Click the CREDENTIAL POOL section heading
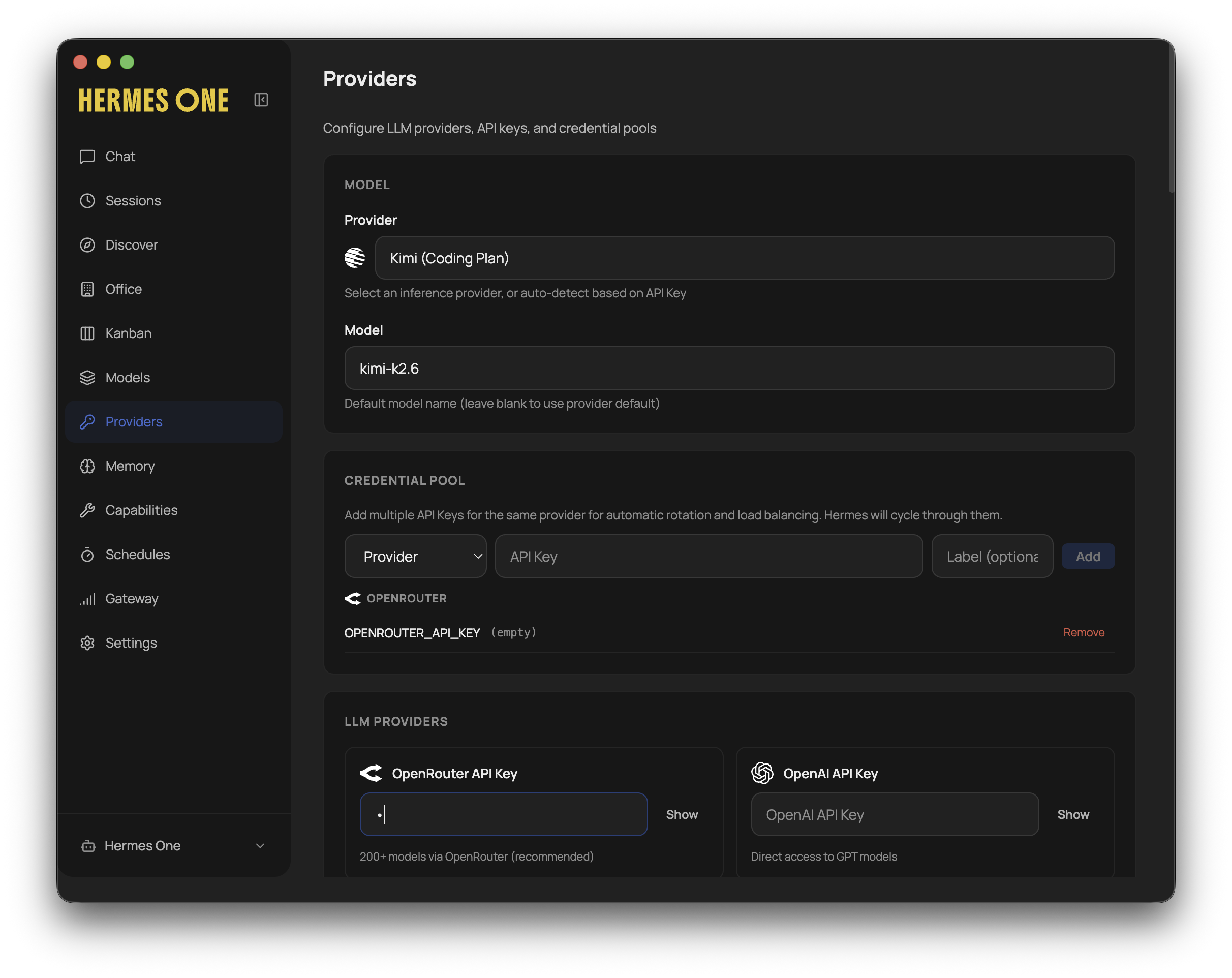Screen dimensions: 1232x978 (405, 481)
